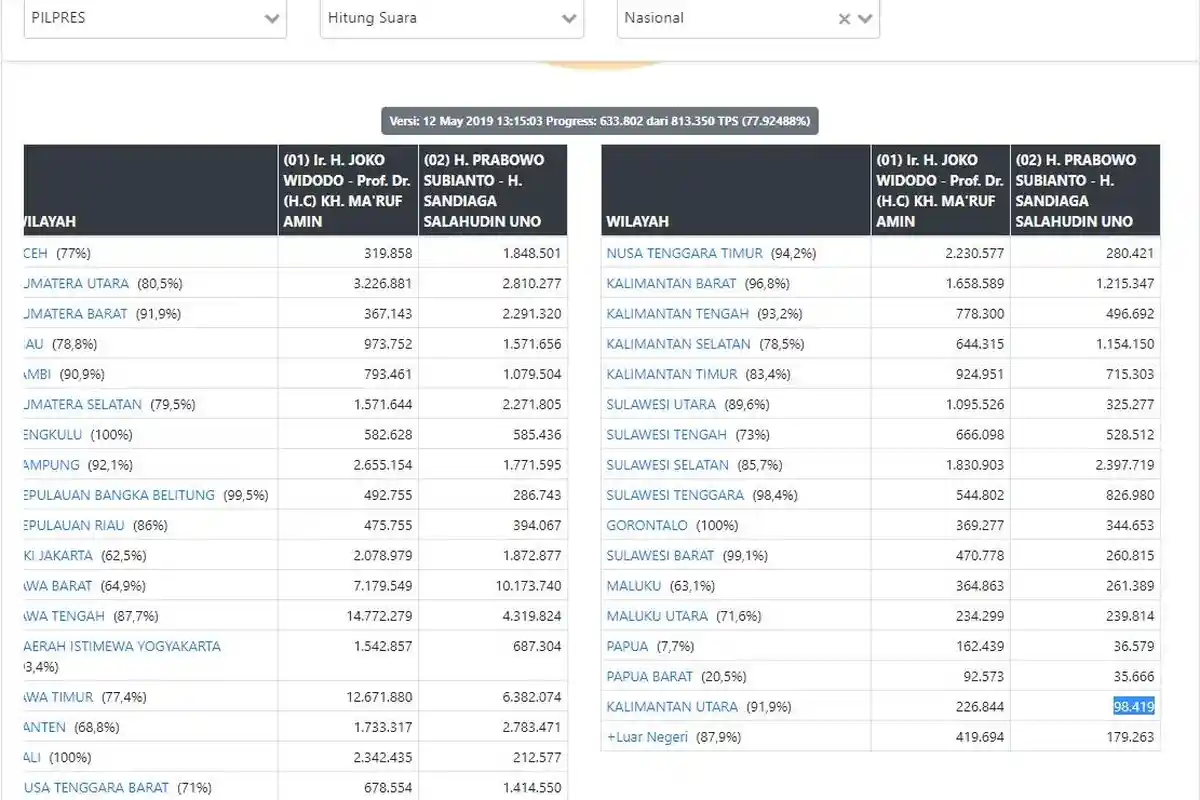Click the KALIMANTAN BARAT link
1200x800 pixels.
[671, 284]
